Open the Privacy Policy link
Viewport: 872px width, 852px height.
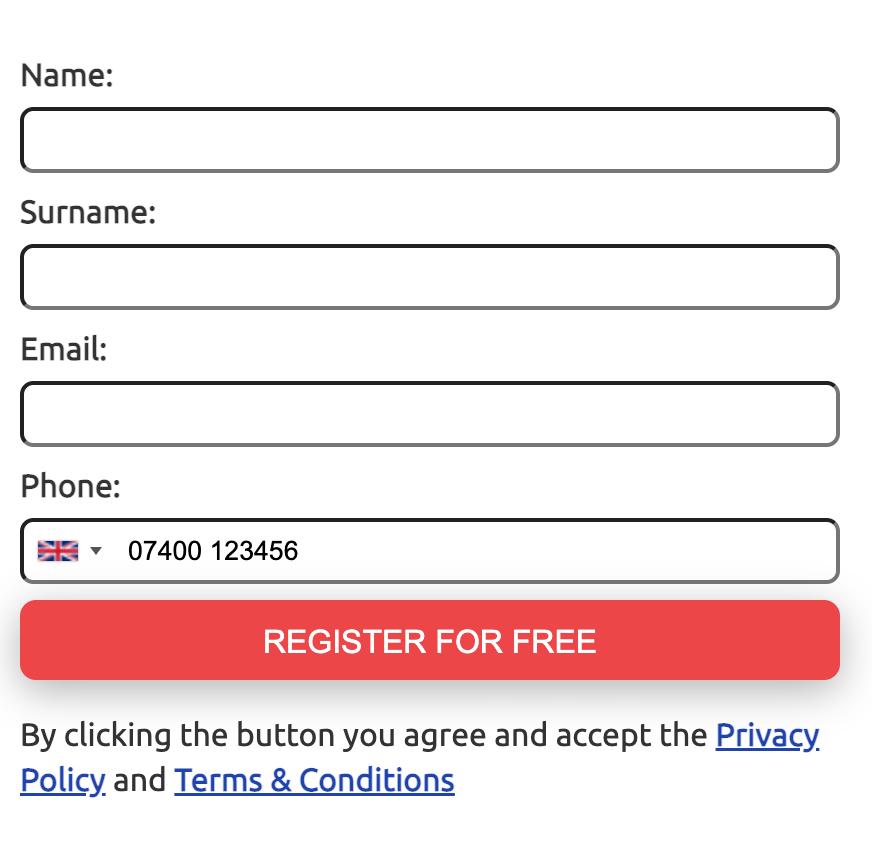point(767,735)
